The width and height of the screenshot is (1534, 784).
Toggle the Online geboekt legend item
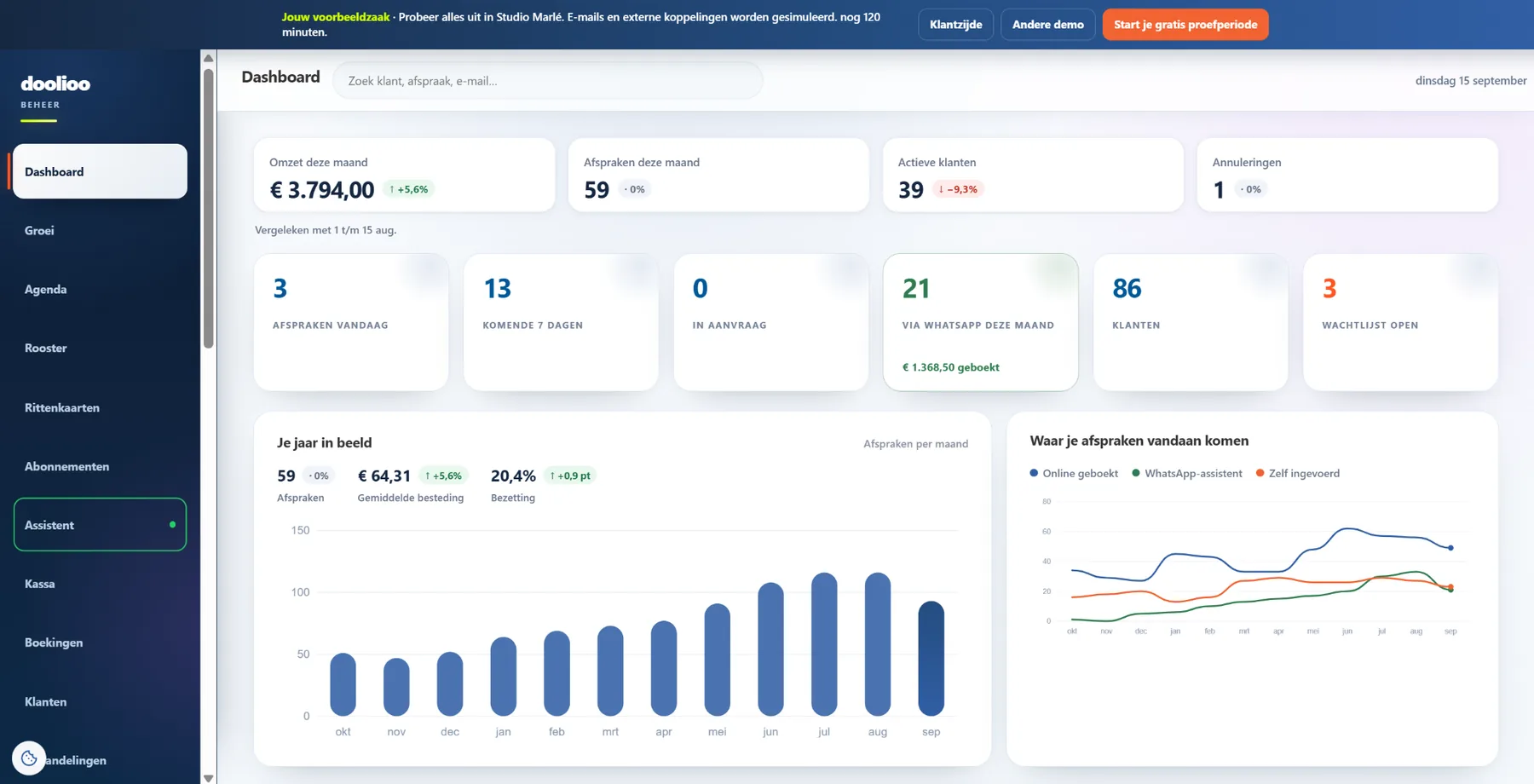tap(1074, 474)
